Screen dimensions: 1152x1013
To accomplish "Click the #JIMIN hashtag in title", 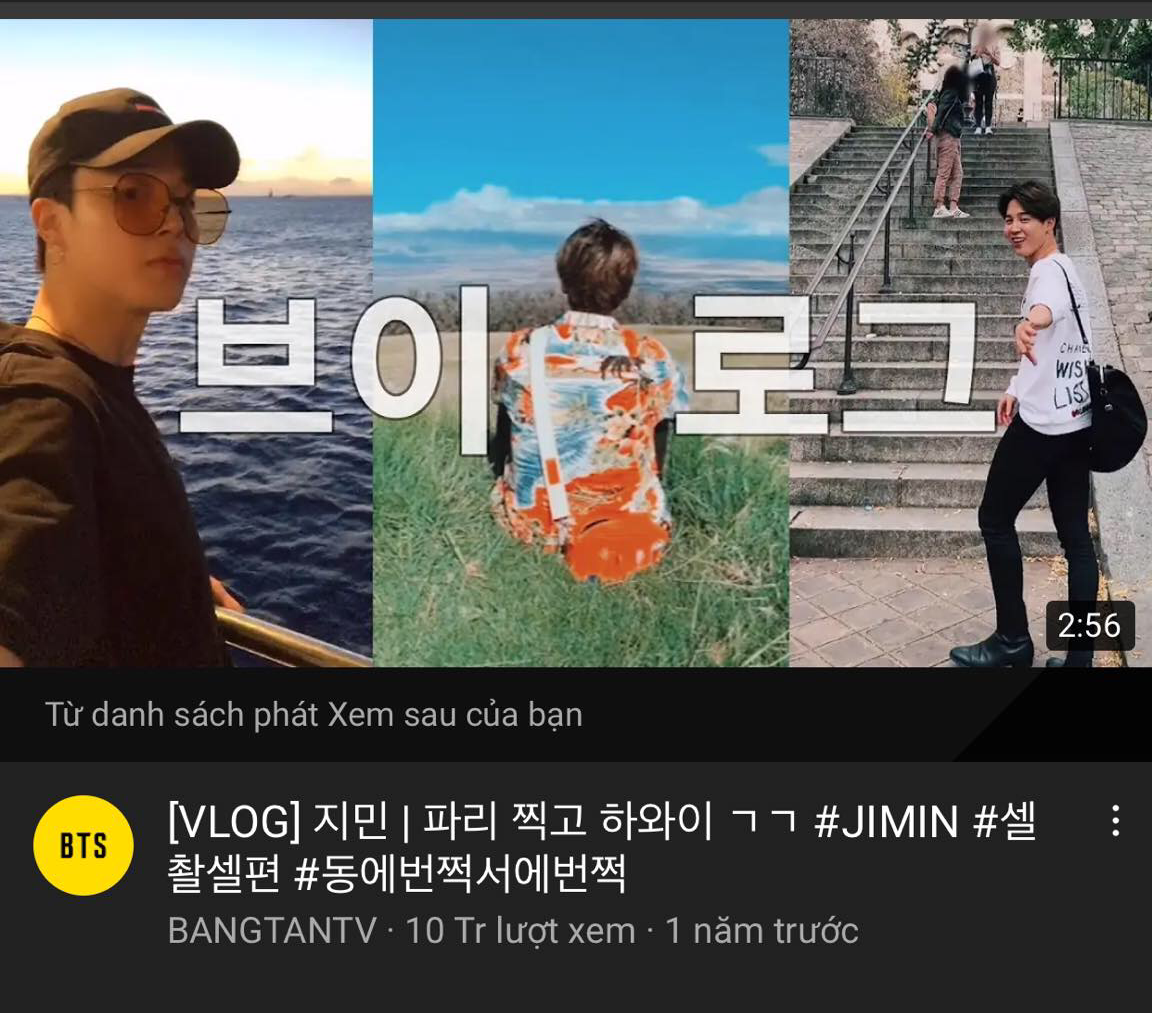I will pyautogui.click(x=886, y=821).
